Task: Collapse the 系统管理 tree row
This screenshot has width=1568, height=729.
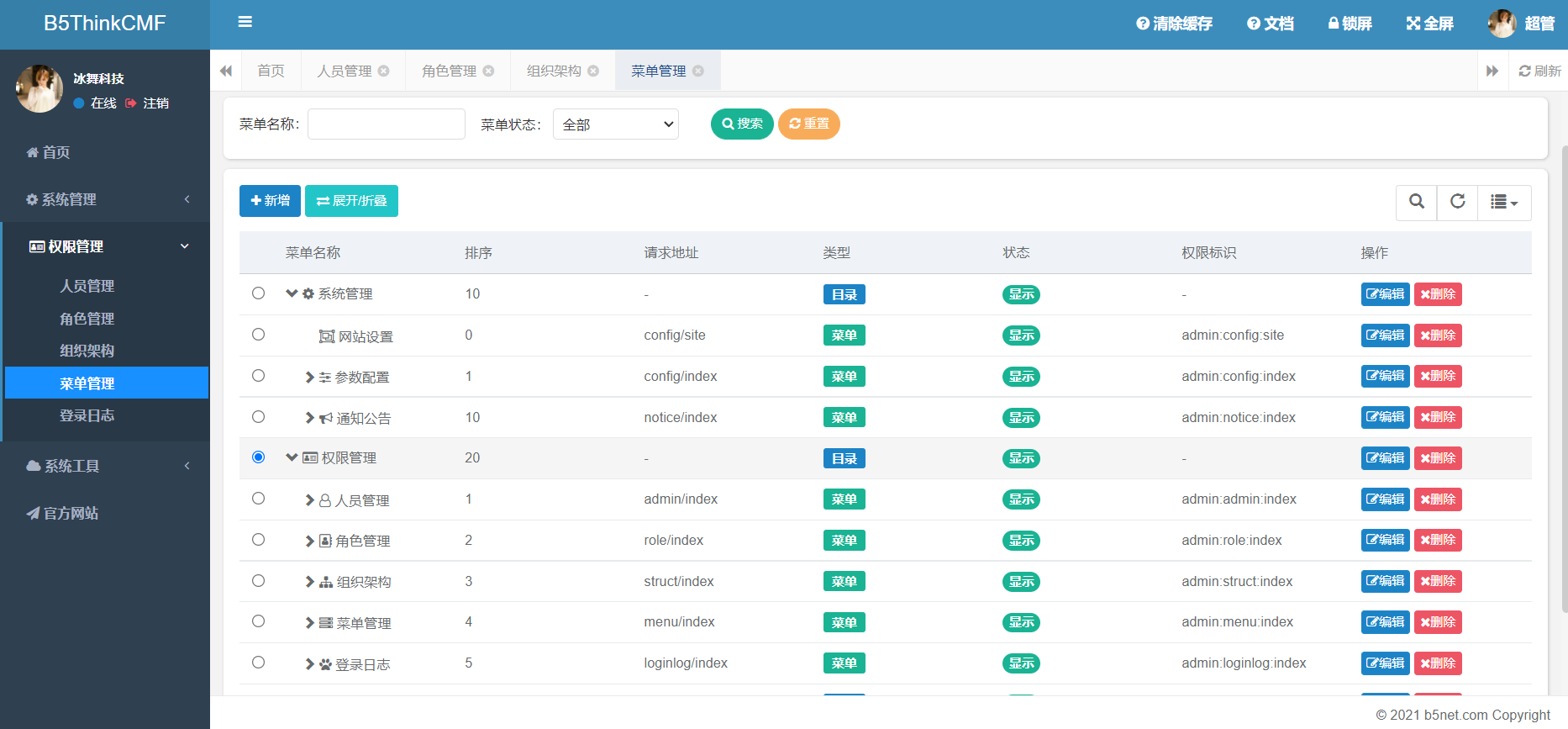Action: pos(292,293)
